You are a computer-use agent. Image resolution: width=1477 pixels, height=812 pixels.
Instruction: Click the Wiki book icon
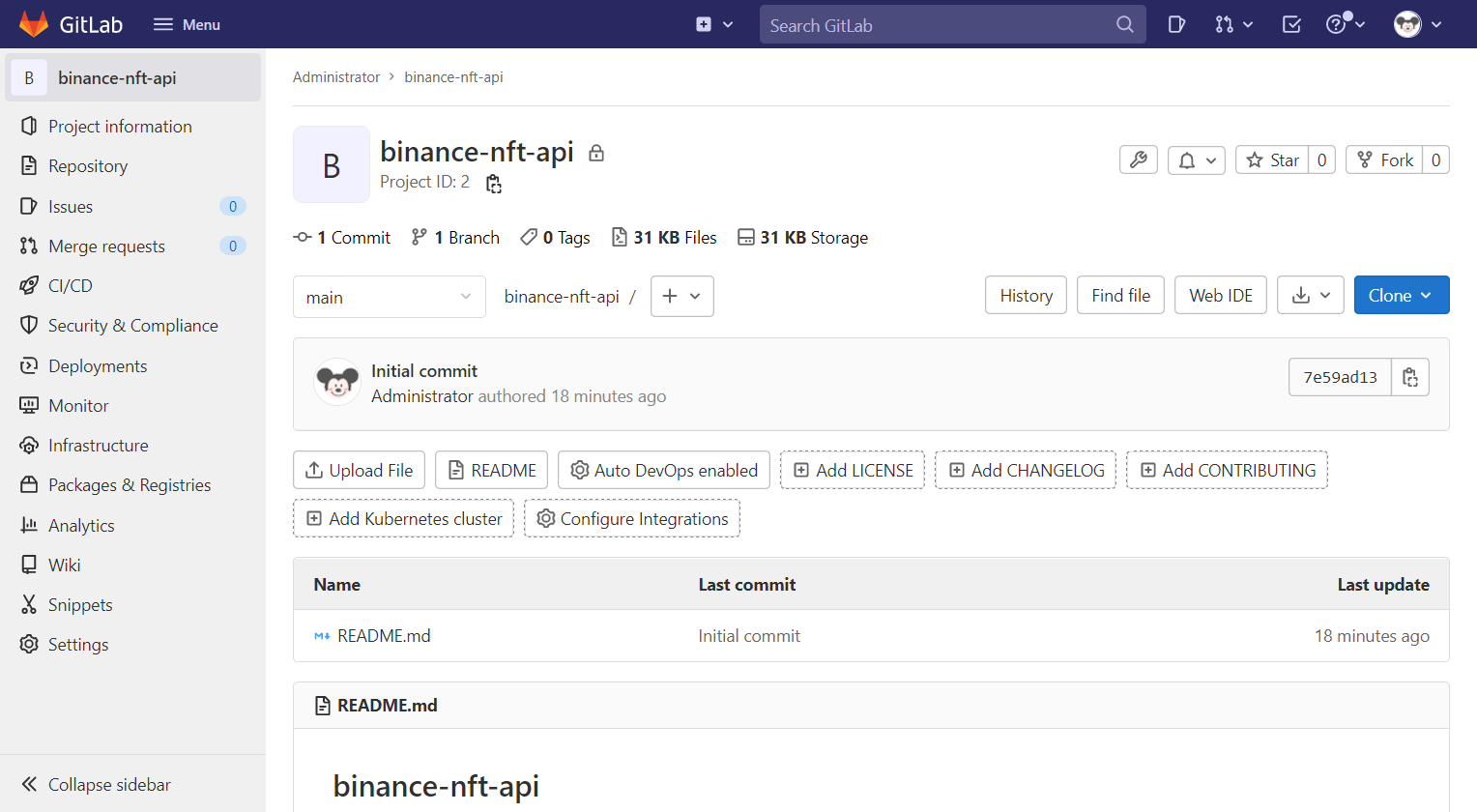[x=29, y=565]
